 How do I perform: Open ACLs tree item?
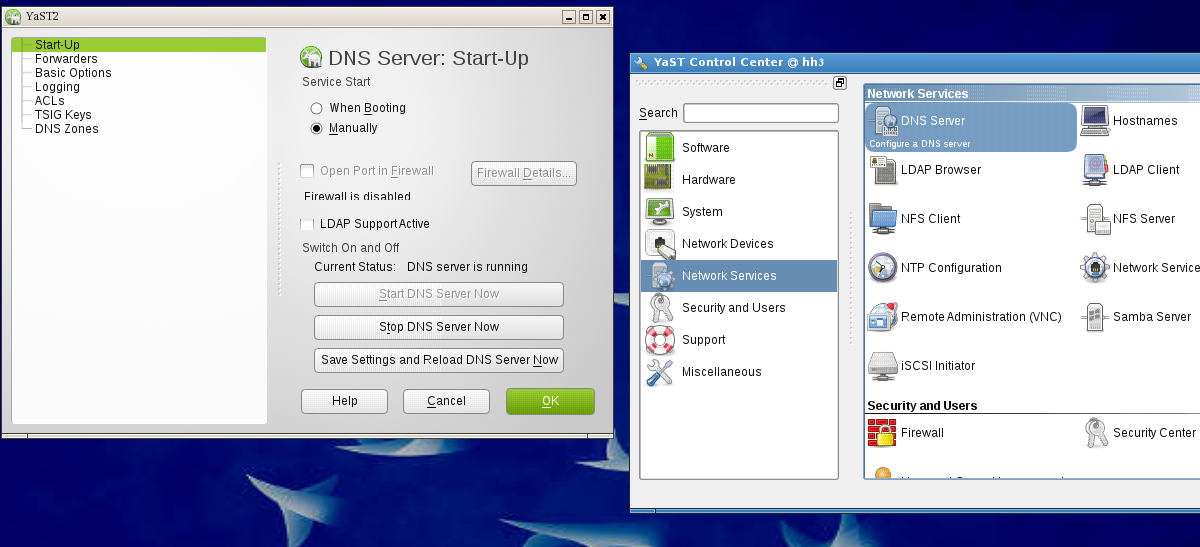coord(49,101)
